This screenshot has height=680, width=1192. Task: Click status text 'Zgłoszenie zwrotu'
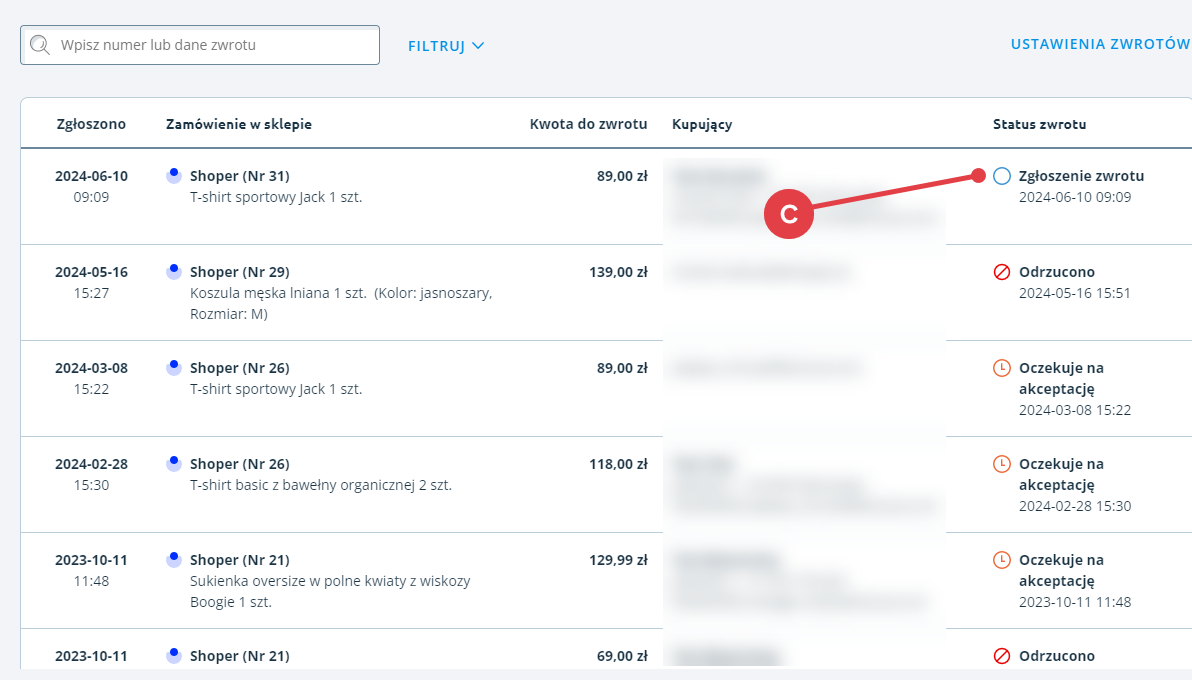pos(1081,176)
